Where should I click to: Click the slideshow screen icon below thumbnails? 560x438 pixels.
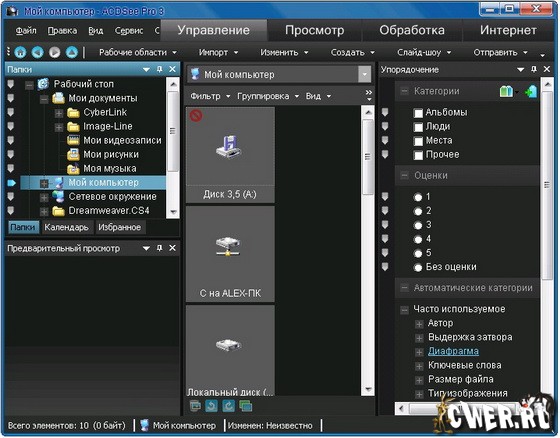coord(195,406)
